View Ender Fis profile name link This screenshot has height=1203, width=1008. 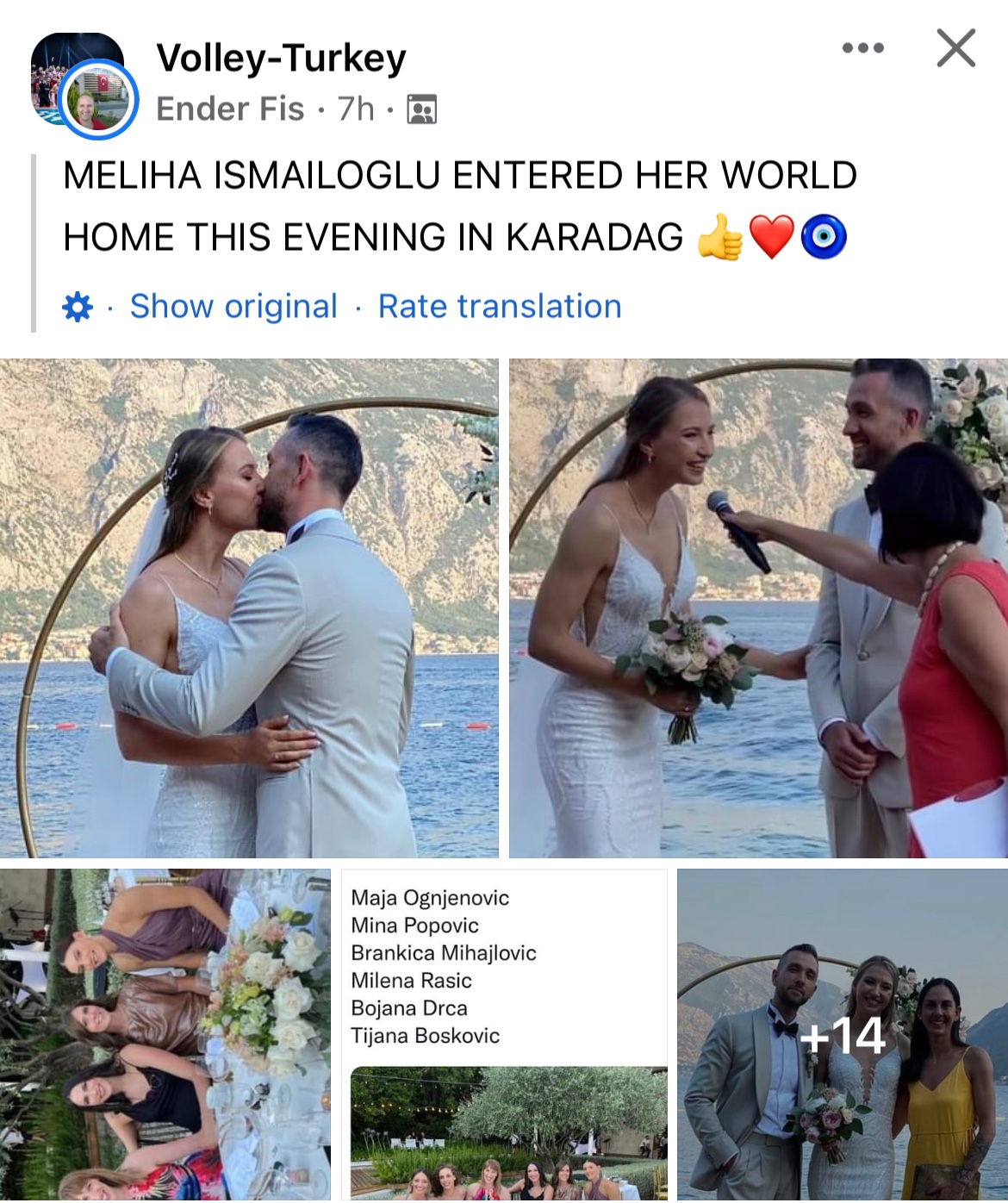point(230,109)
